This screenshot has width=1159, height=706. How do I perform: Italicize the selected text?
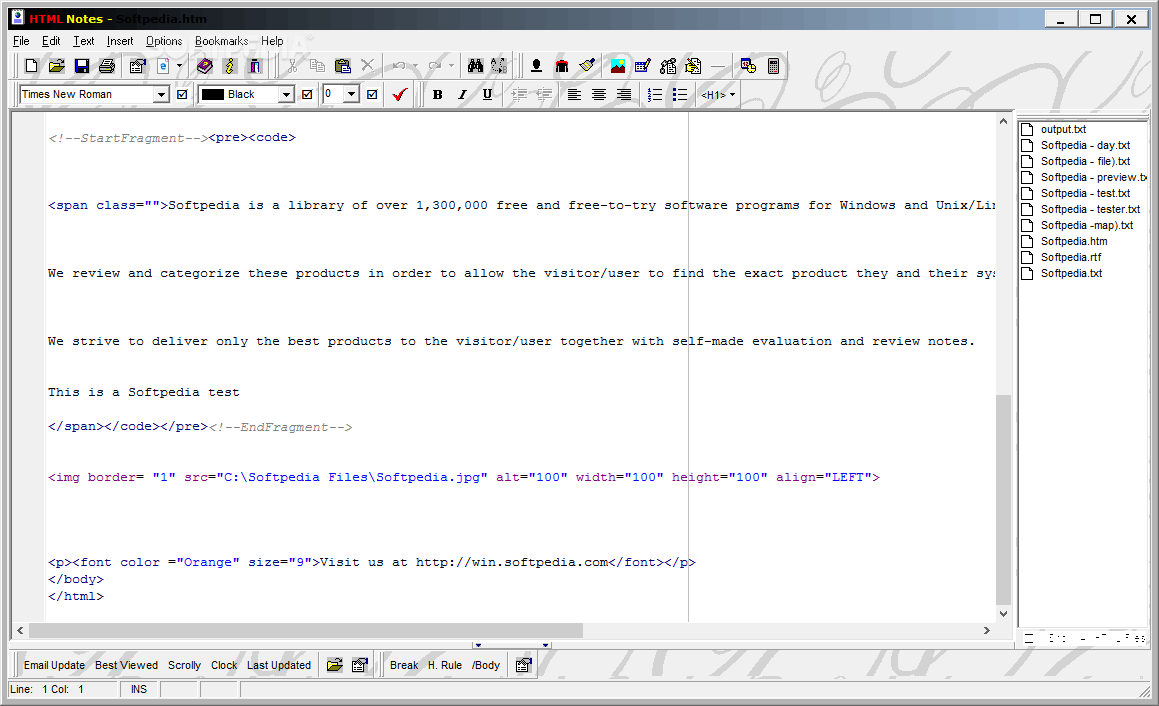463,95
